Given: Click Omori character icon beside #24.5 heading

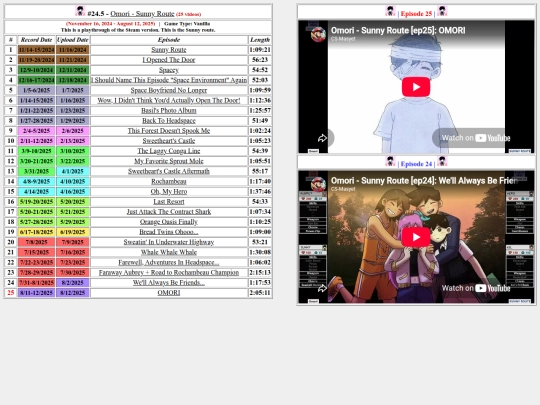Looking at the screenshot, I should click(80, 11).
